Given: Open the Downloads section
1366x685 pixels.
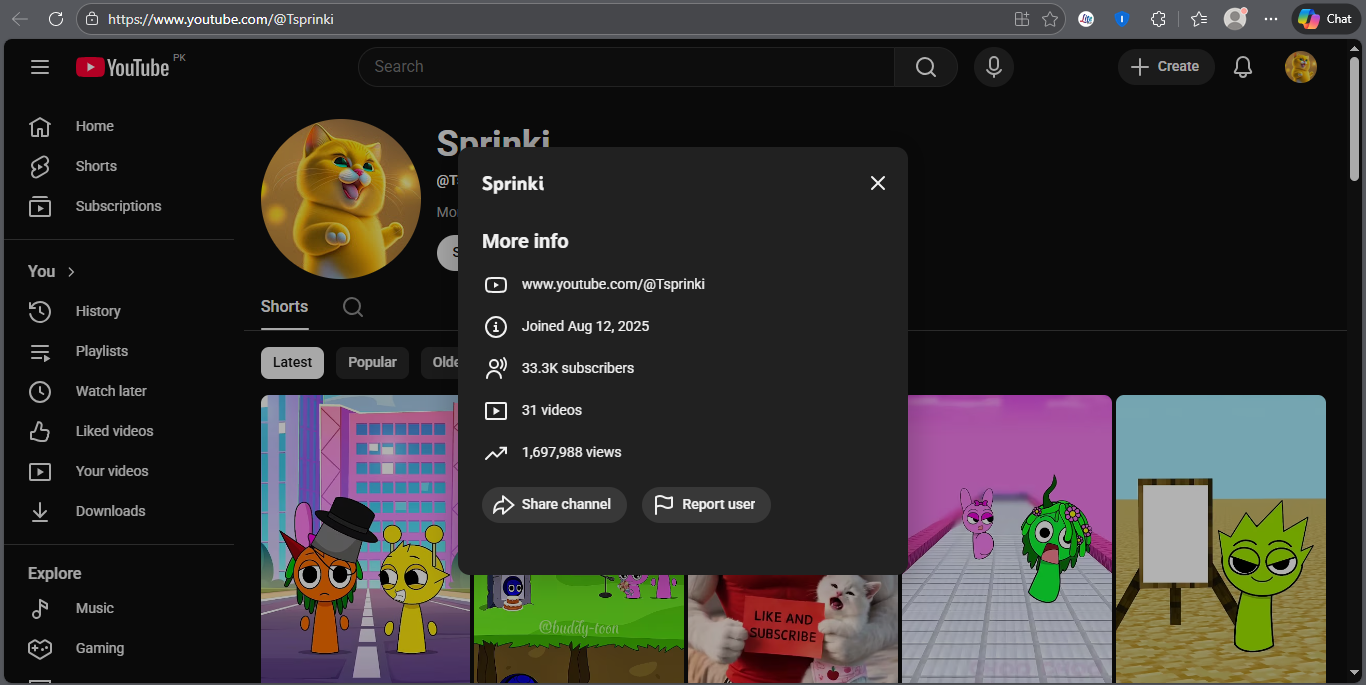Looking at the screenshot, I should pyautogui.click(x=110, y=511).
